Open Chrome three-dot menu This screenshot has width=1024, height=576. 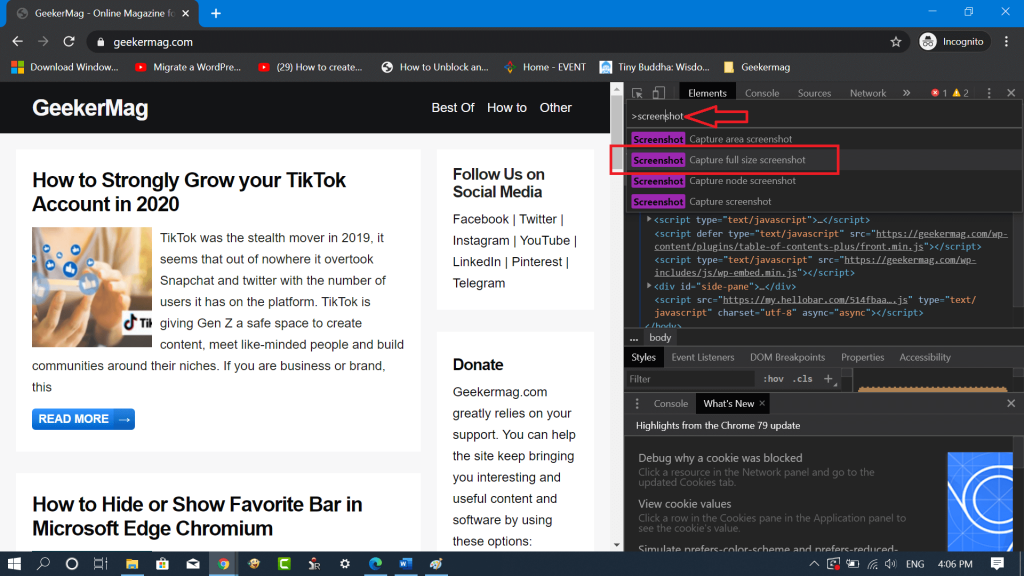click(x=1006, y=42)
